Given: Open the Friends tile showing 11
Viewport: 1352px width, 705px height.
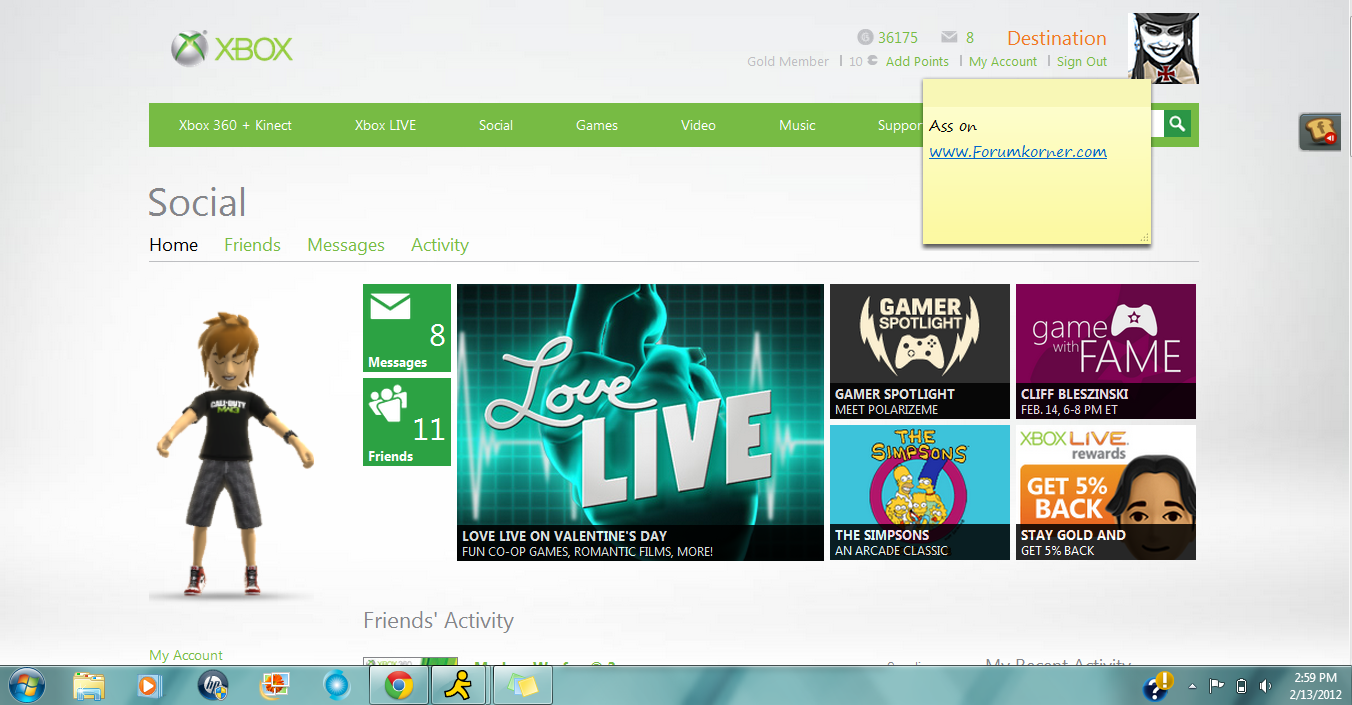Looking at the screenshot, I should [x=407, y=422].
